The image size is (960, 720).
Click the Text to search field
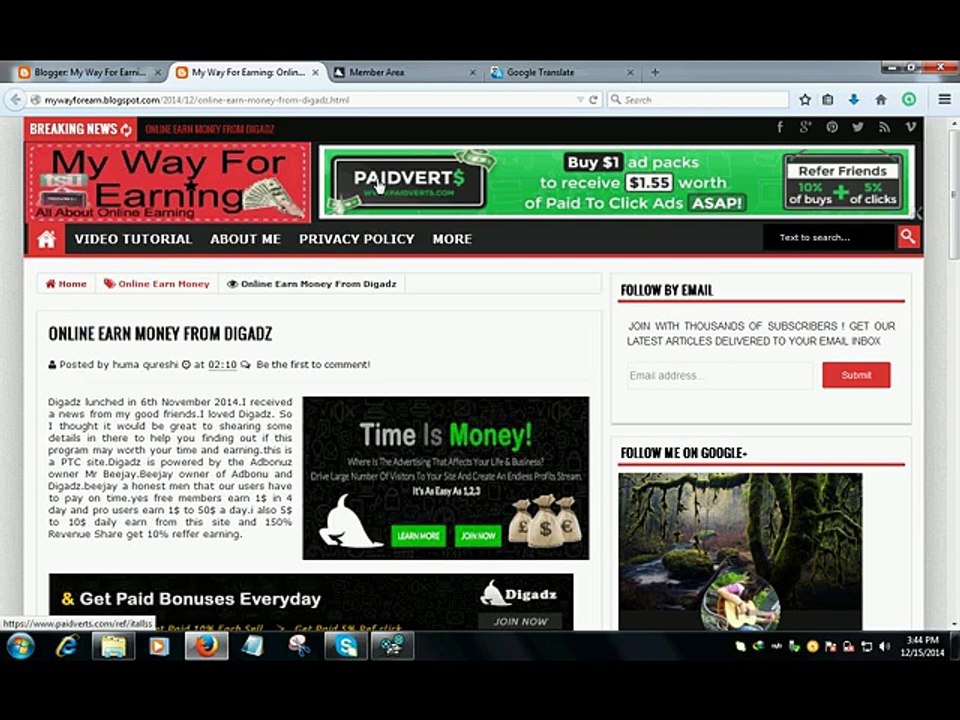pyautogui.click(x=829, y=238)
